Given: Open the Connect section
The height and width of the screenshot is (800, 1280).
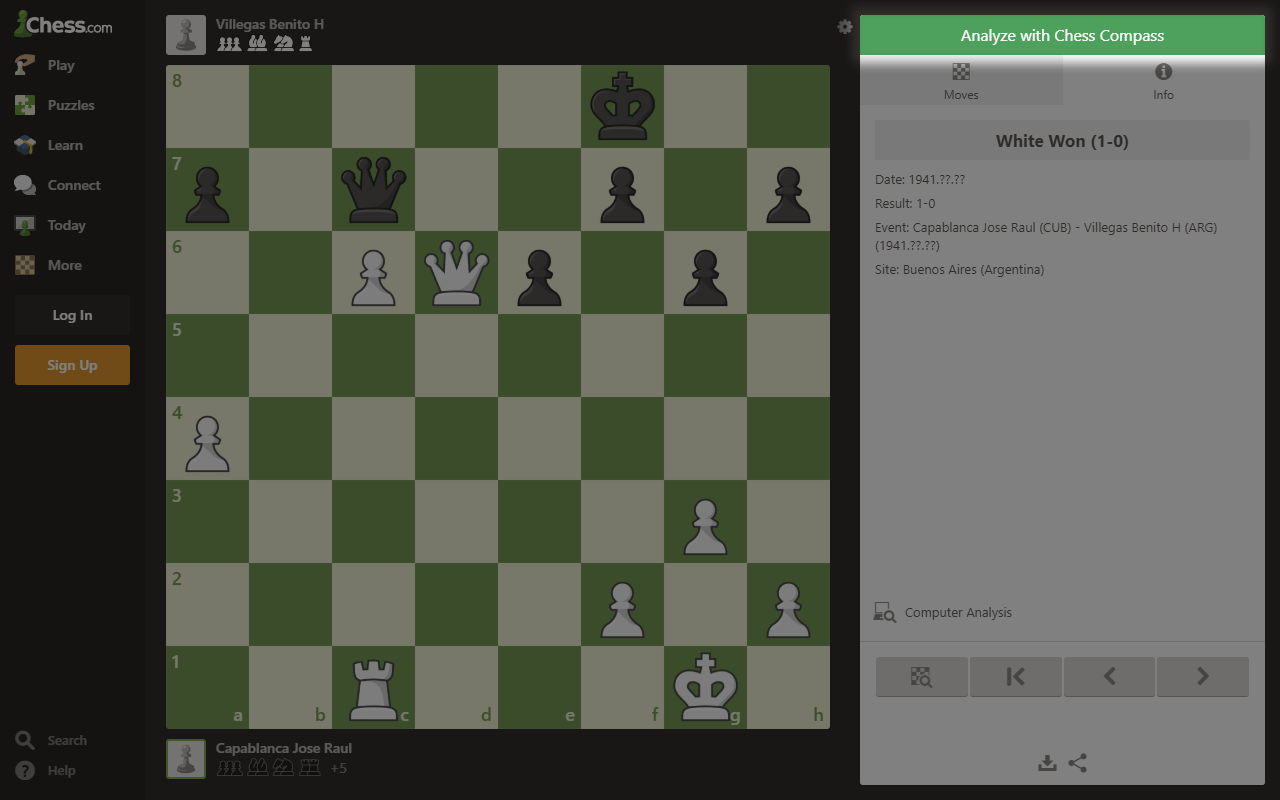Looking at the screenshot, I should pyautogui.click(x=25, y=185).
